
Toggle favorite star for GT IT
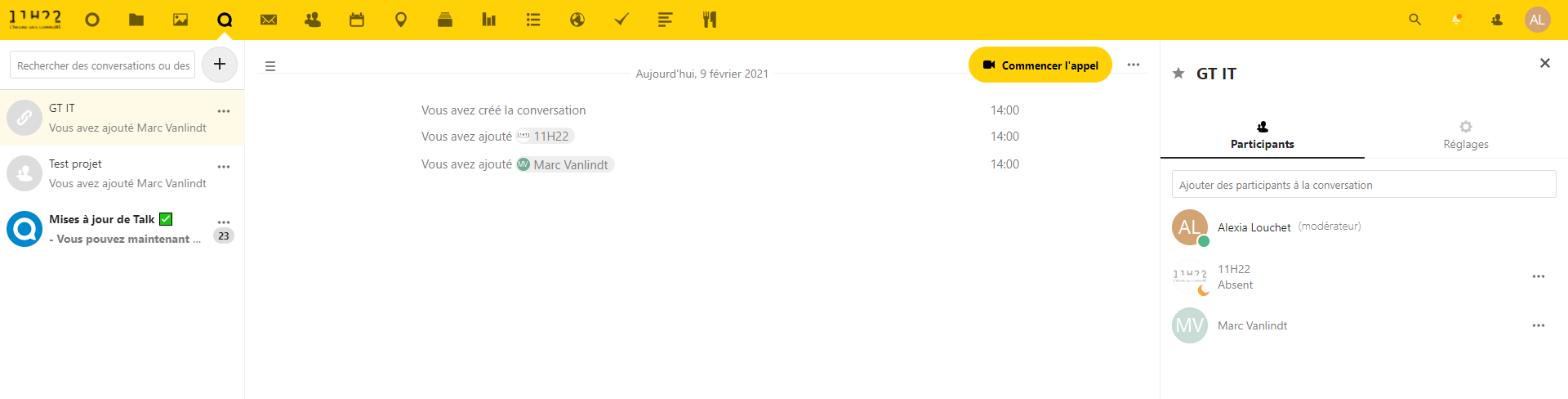[1178, 74]
